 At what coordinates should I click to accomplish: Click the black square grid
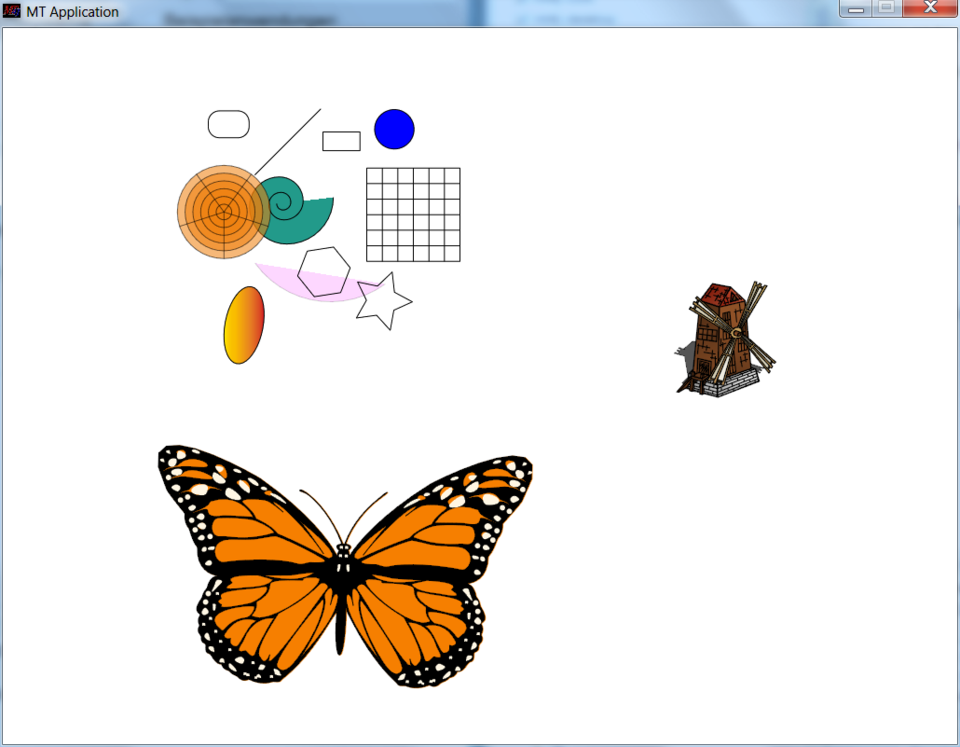[413, 214]
